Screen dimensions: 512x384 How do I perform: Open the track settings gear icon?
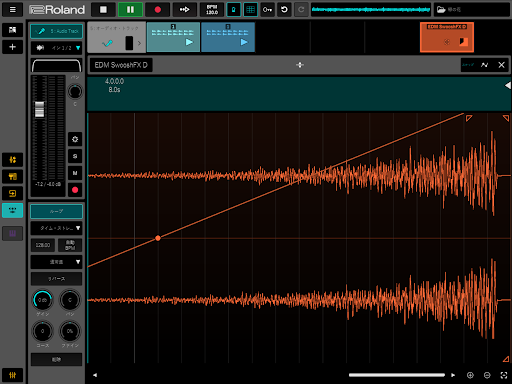75,139
